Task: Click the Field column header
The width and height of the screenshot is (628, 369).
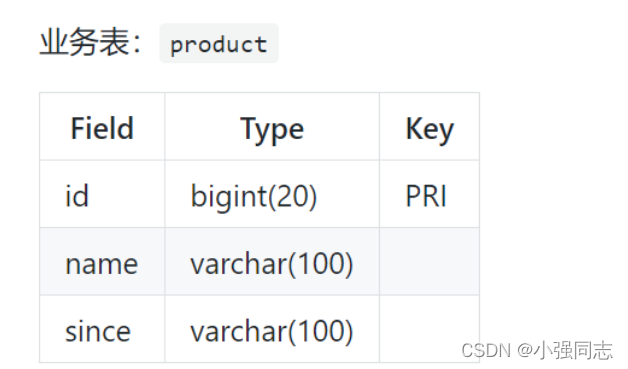Action: click(x=102, y=128)
